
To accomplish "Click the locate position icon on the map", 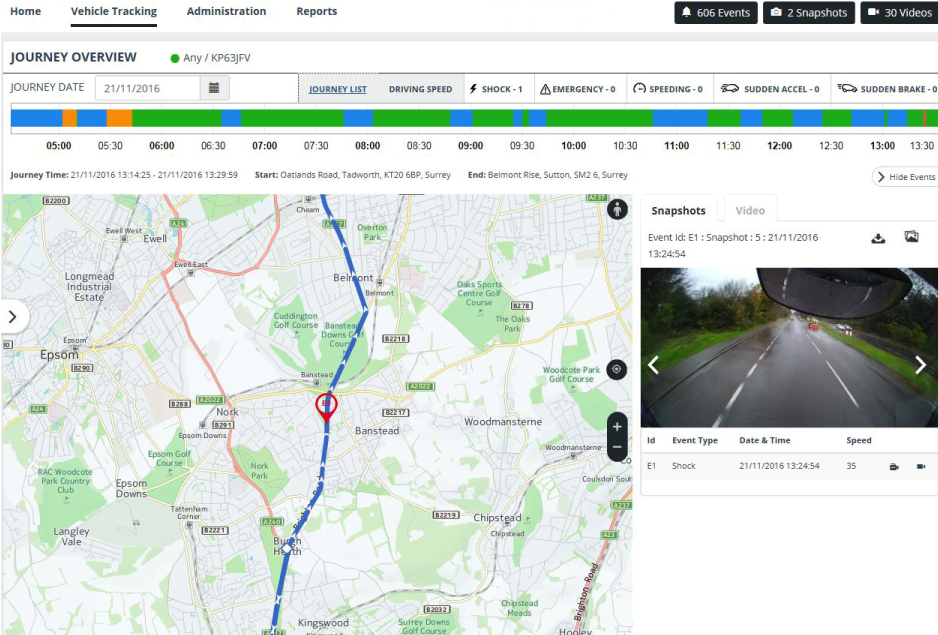I will [617, 369].
